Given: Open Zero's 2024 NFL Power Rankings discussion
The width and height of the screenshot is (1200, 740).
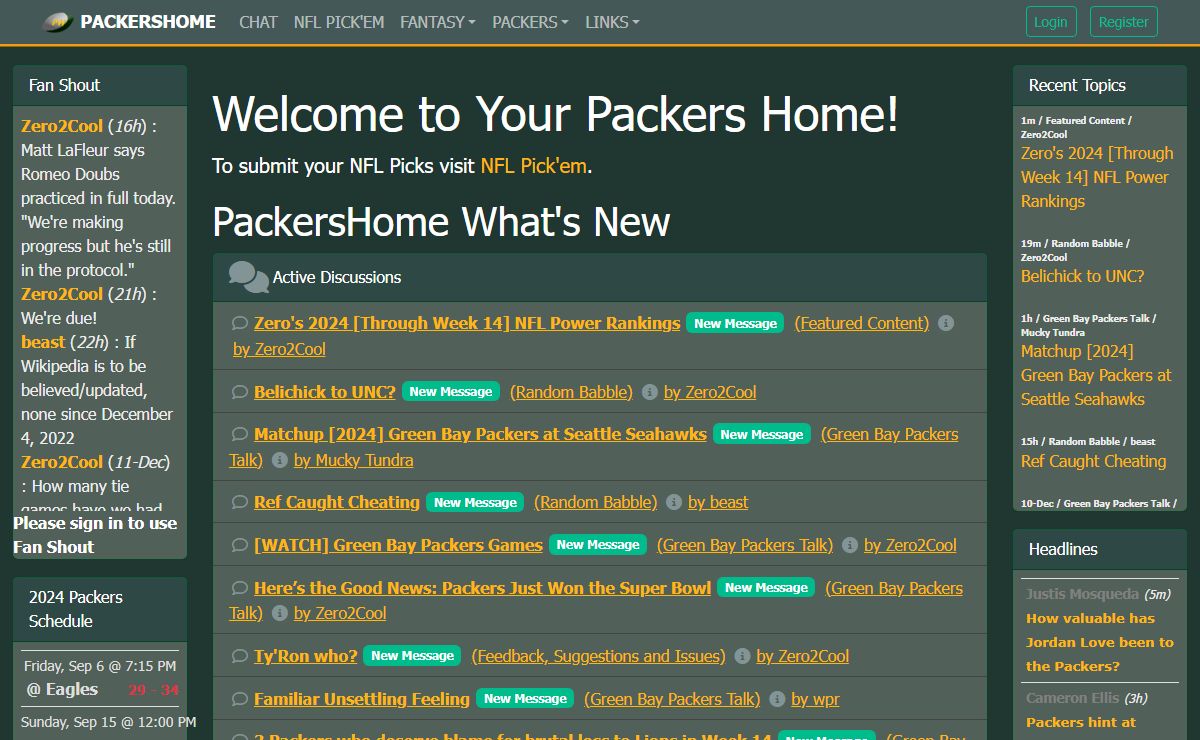Looking at the screenshot, I should coord(467,323).
